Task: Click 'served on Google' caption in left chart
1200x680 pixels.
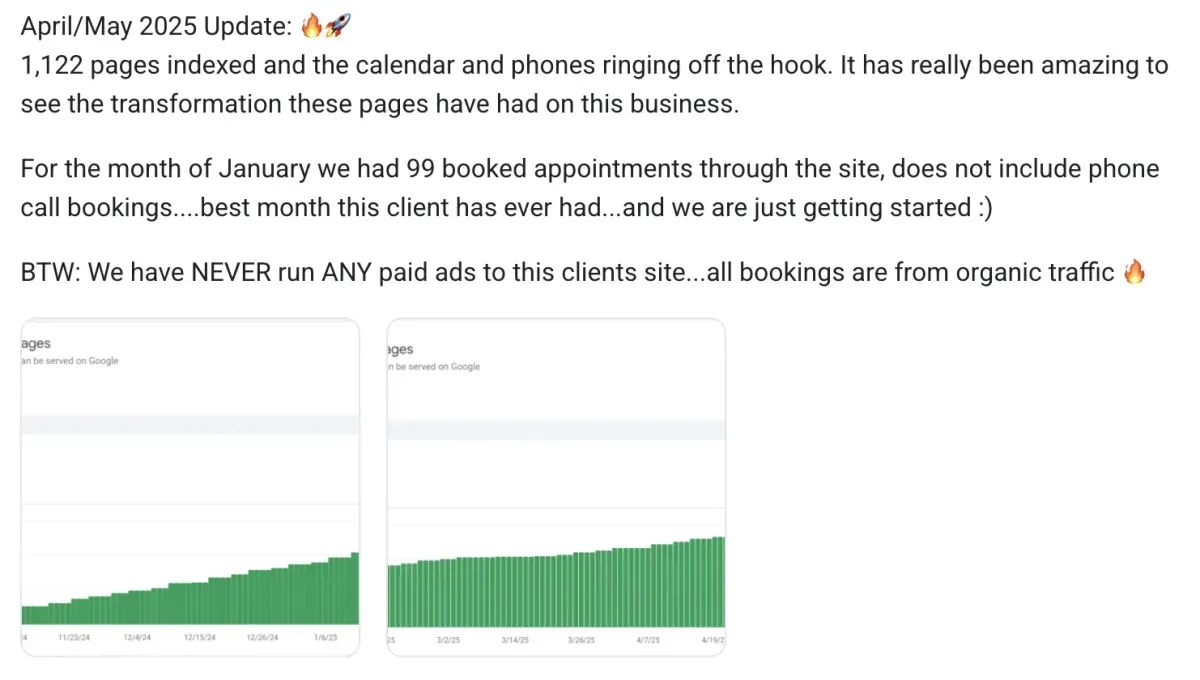Action: click(70, 361)
